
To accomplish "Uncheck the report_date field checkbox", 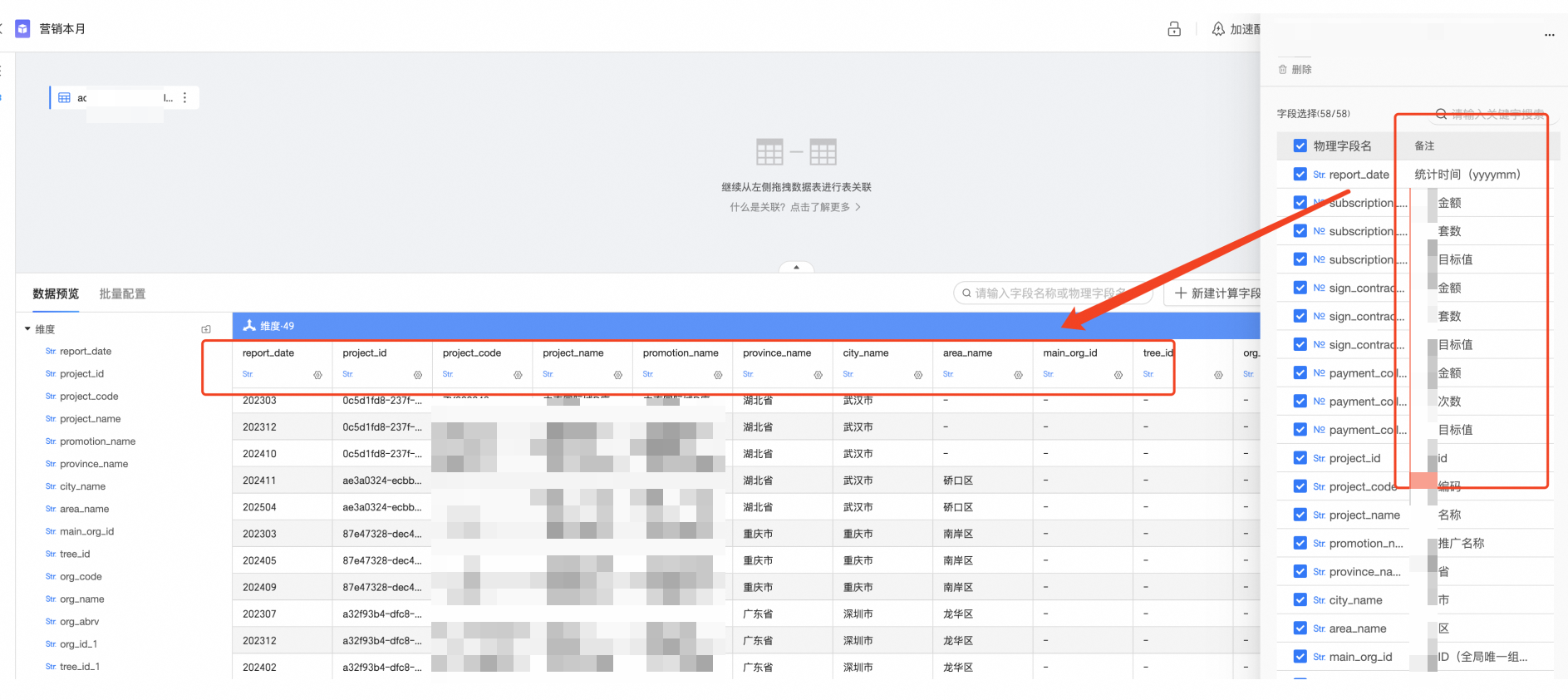I will coord(1300,175).
